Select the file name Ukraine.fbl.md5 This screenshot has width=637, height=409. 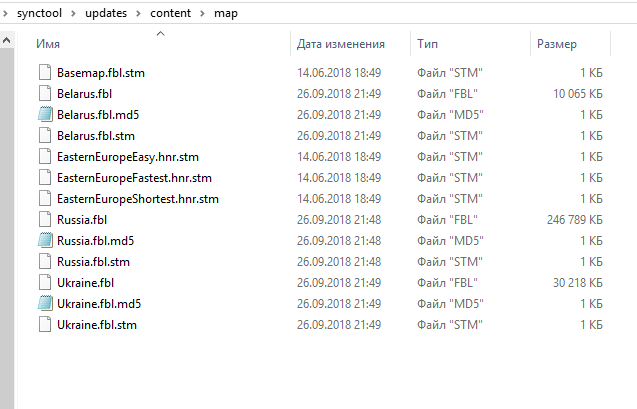pyautogui.click(x=99, y=304)
